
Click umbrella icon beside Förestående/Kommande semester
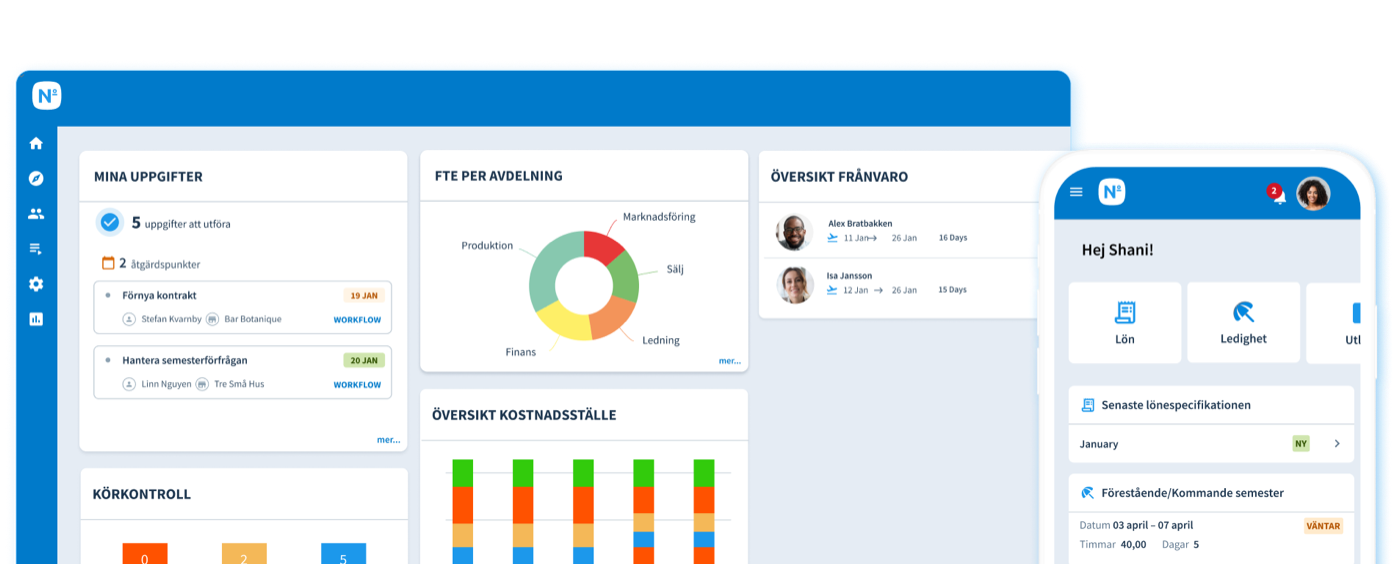[1088, 493]
